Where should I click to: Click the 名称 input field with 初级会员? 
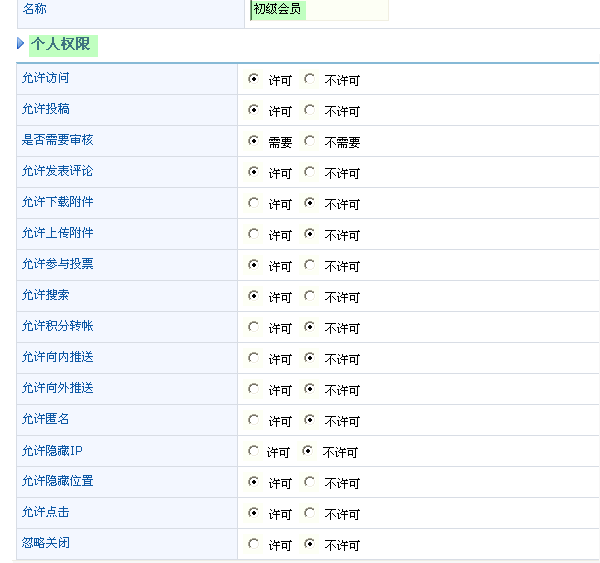pos(319,10)
